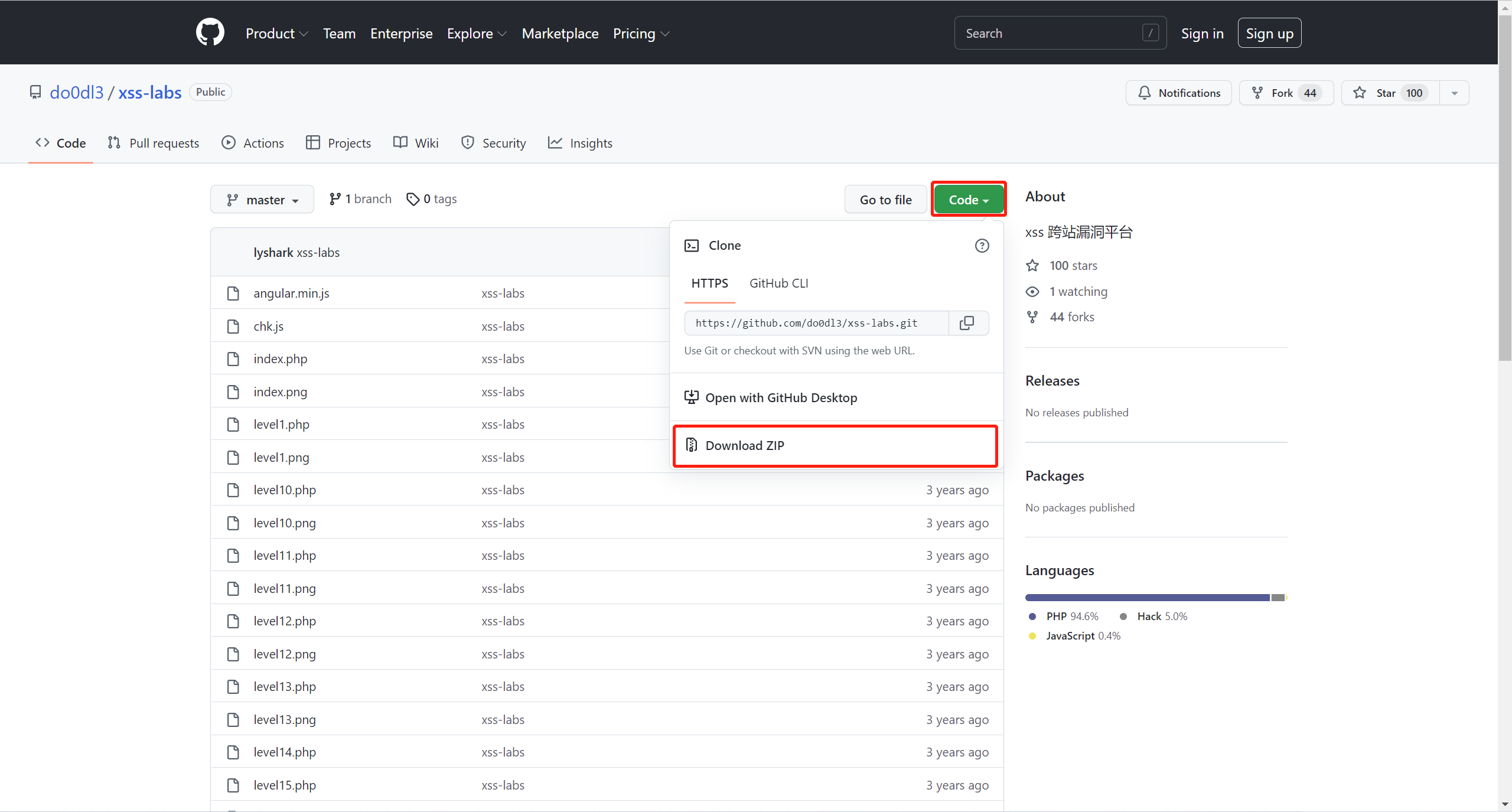1512x812 pixels.
Task: Open the master branch dropdown
Action: 262,200
